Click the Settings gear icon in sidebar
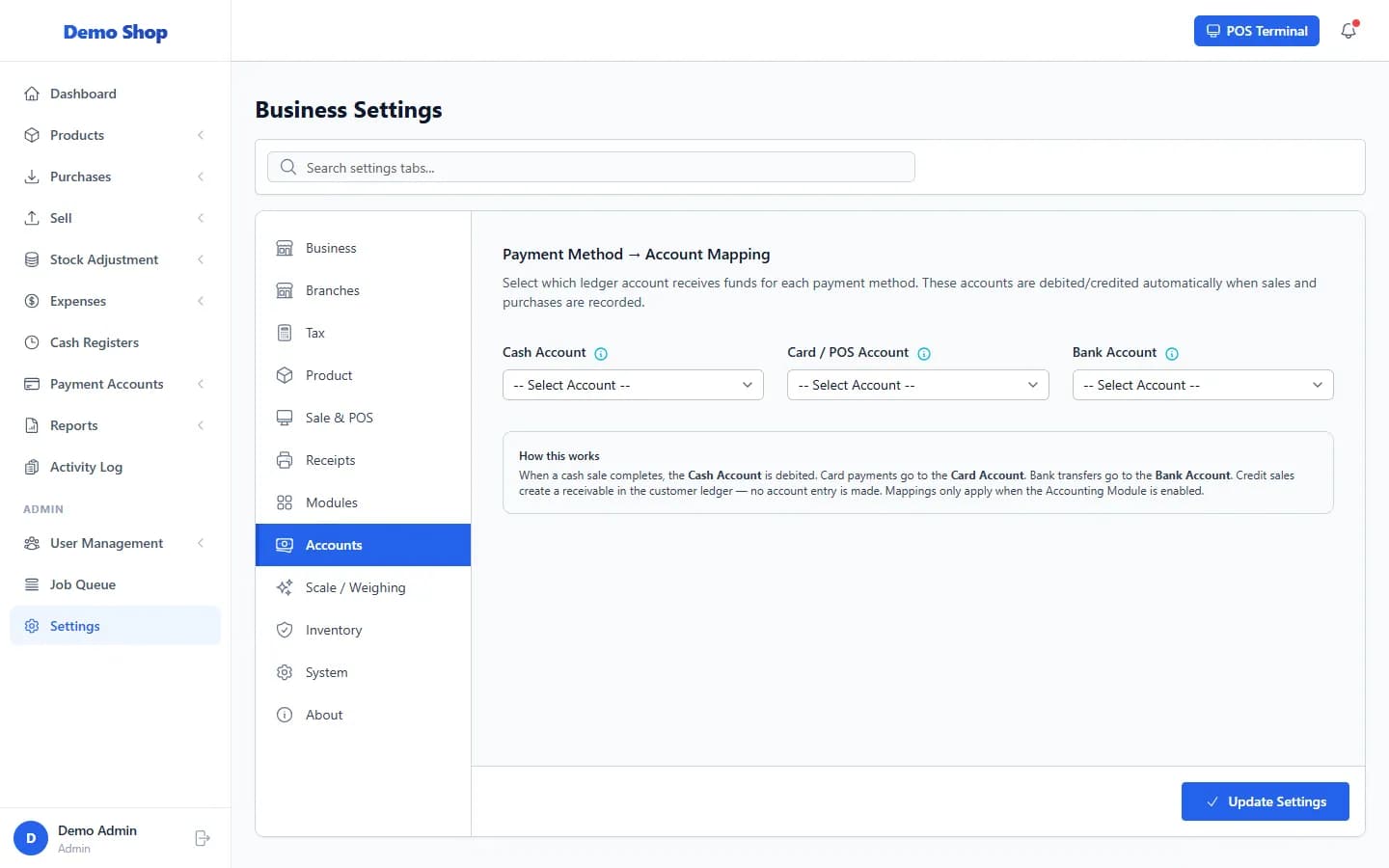The image size is (1389, 868). coord(32,626)
